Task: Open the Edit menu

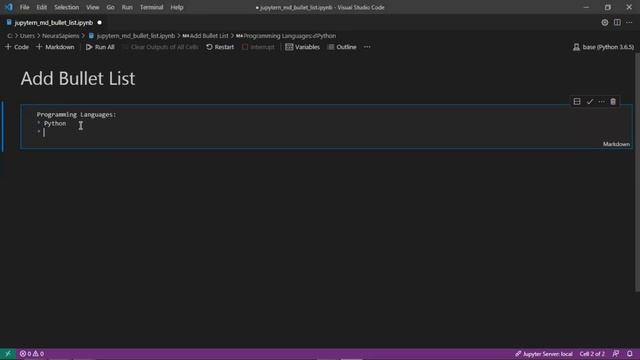Action: 41,7
